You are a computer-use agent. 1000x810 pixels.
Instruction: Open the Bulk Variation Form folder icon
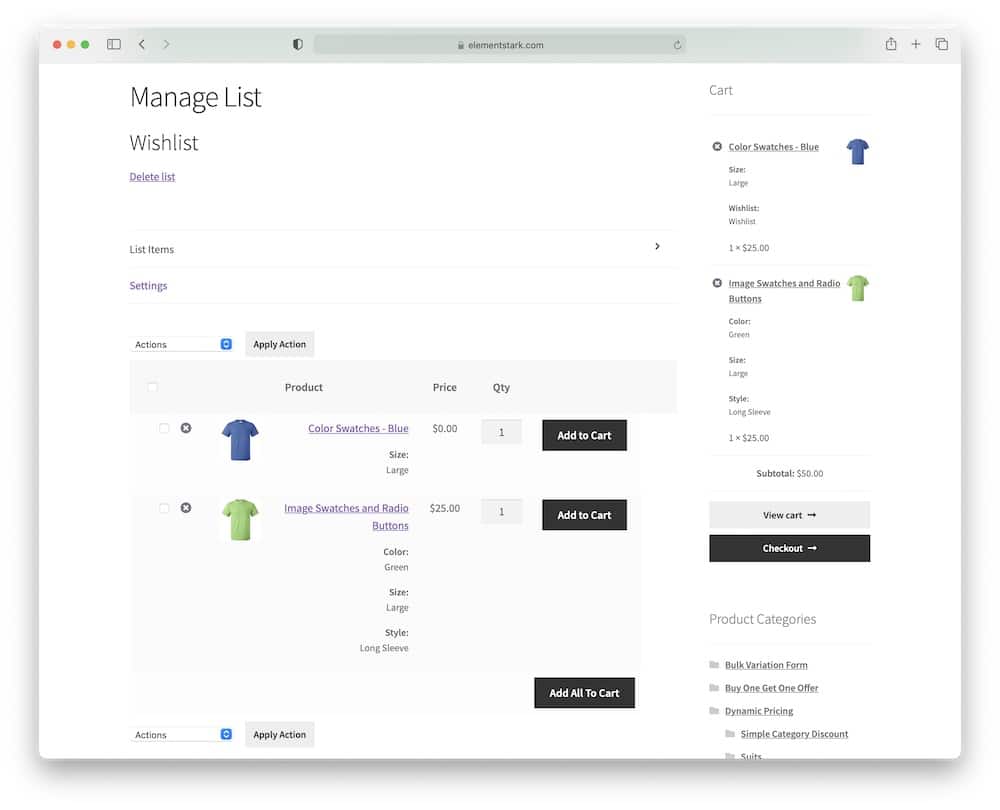pyautogui.click(x=714, y=665)
